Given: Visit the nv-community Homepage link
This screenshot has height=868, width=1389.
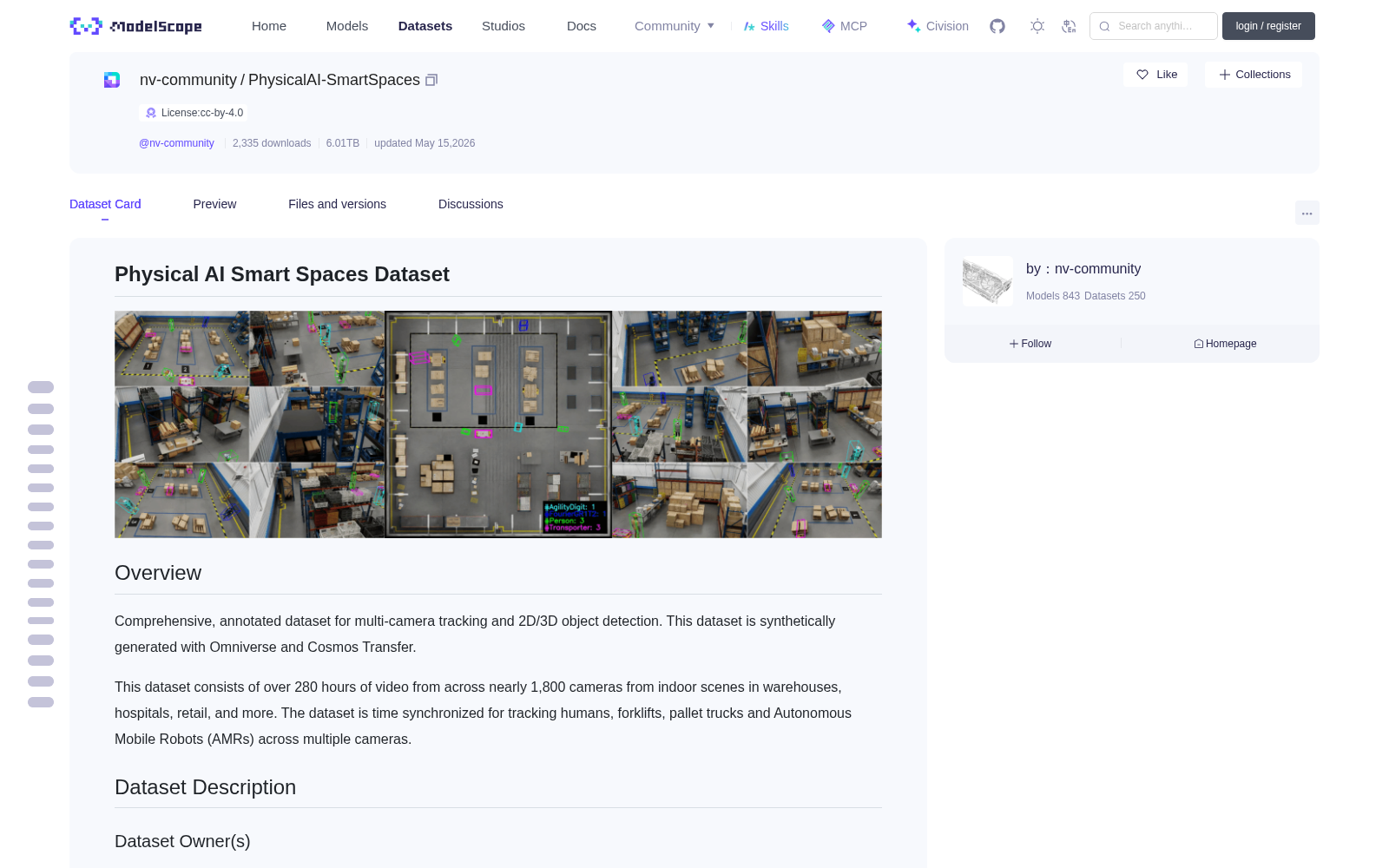Looking at the screenshot, I should [x=1225, y=344].
